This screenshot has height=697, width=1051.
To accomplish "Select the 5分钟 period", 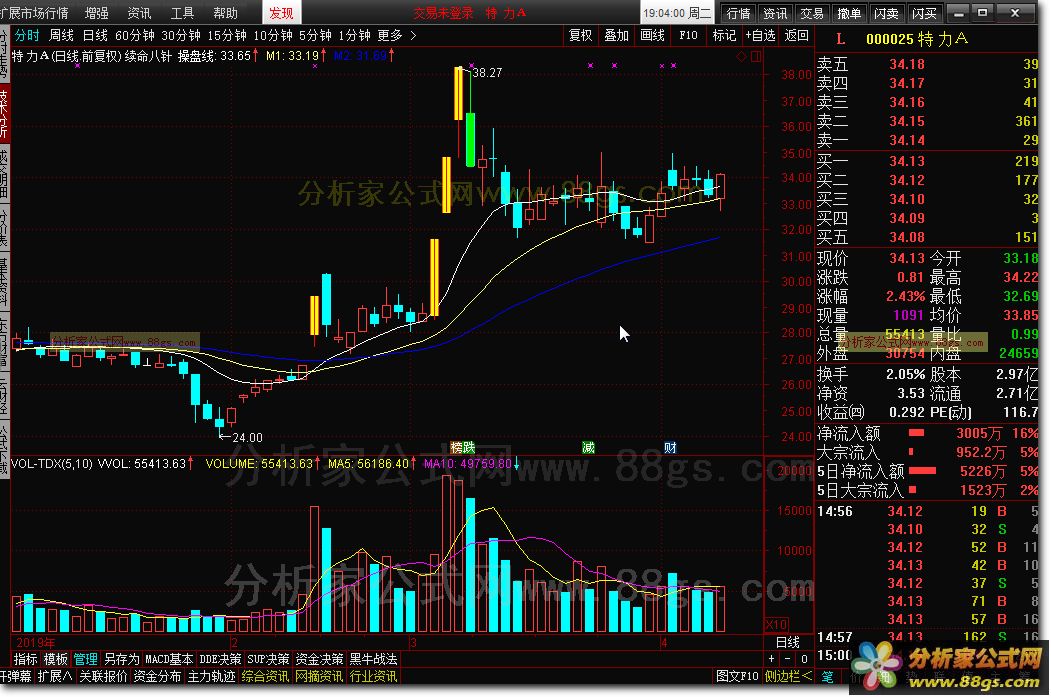I will coord(315,36).
